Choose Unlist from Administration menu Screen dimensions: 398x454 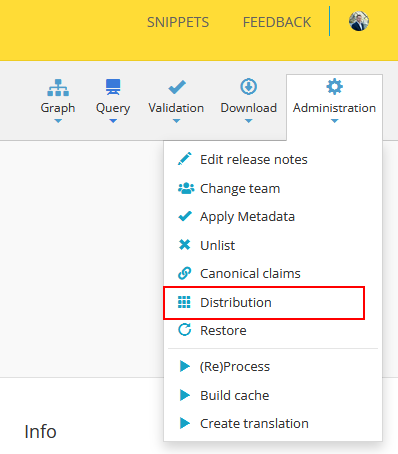coord(273,245)
